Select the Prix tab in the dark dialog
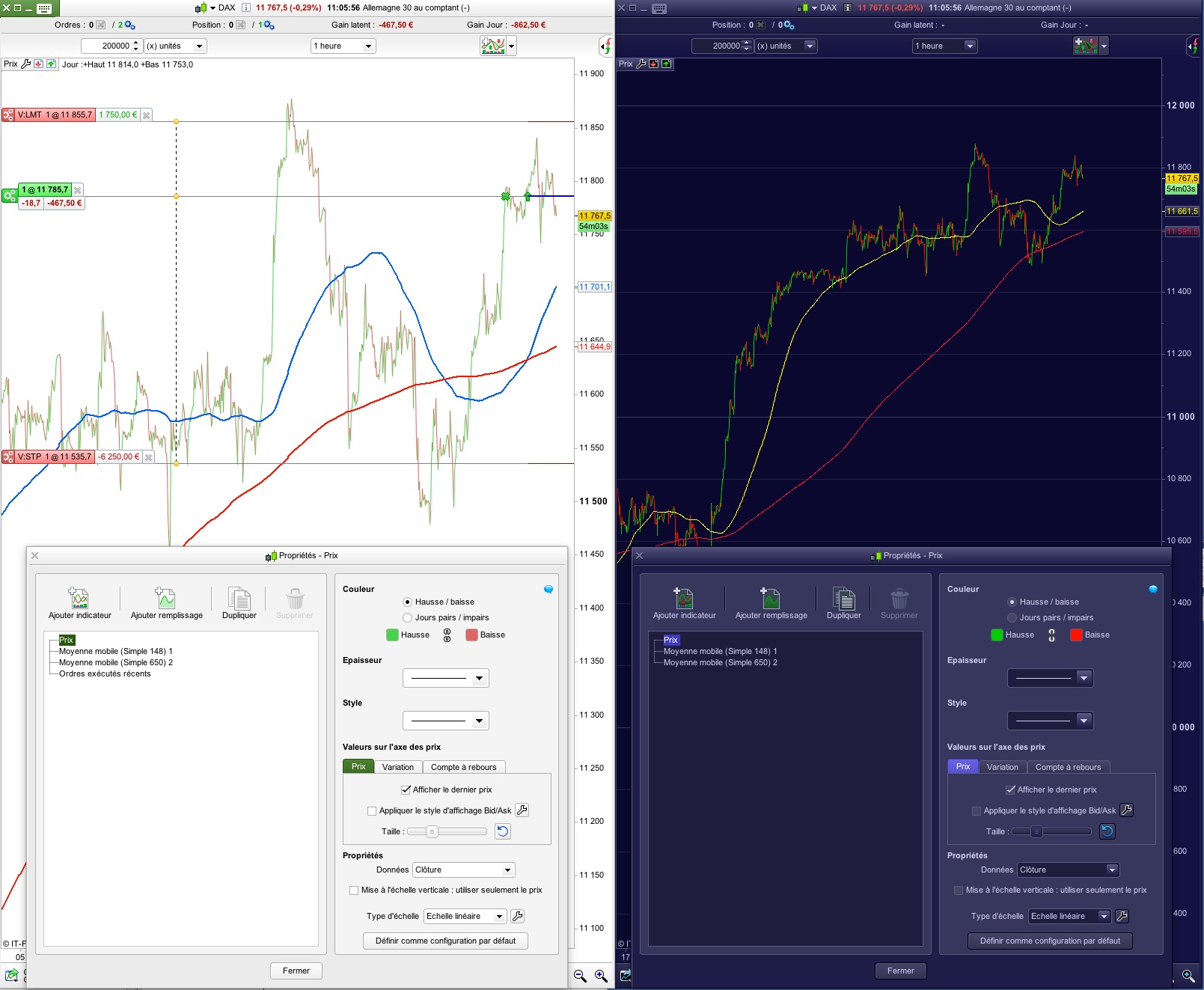The height and width of the screenshot is (990, 1204). (963, 766)
